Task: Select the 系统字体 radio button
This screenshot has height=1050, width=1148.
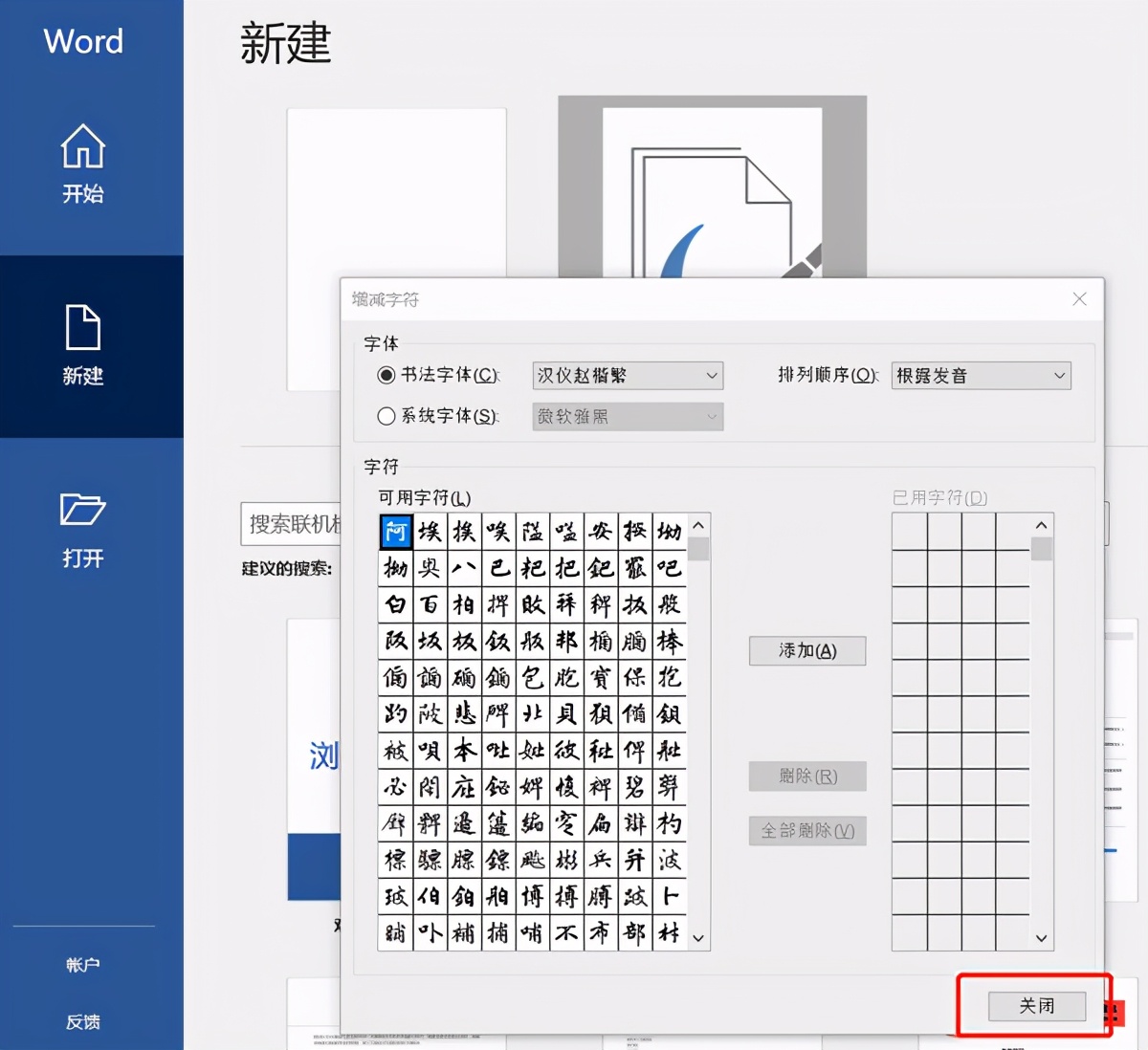Action: (x=386, y=416)
